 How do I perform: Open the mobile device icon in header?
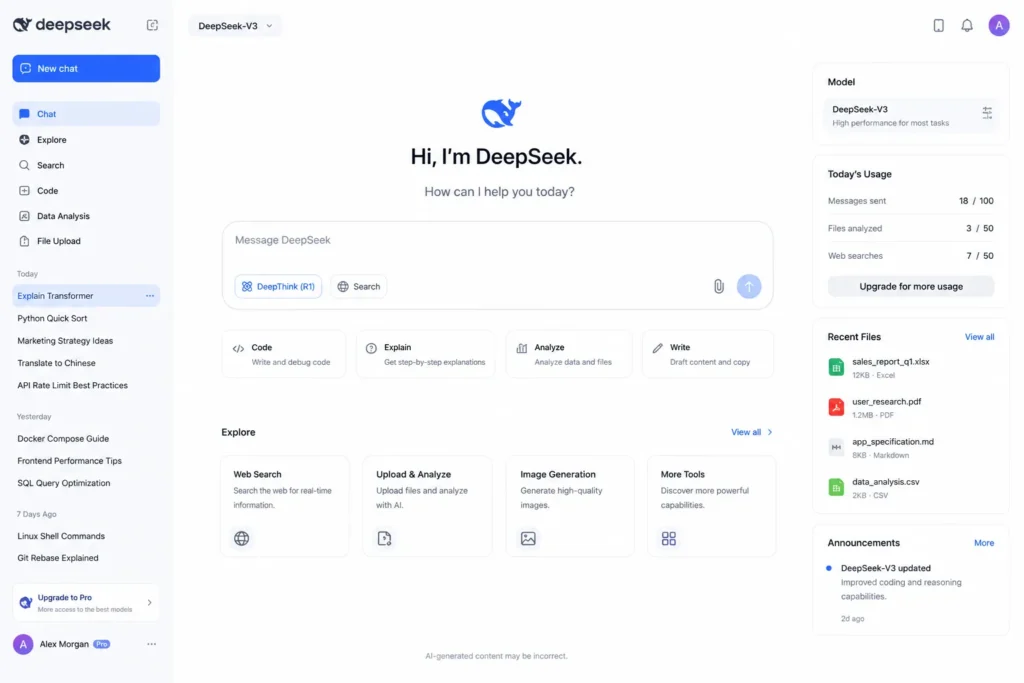pyautogui.click(x=938, y=25)
